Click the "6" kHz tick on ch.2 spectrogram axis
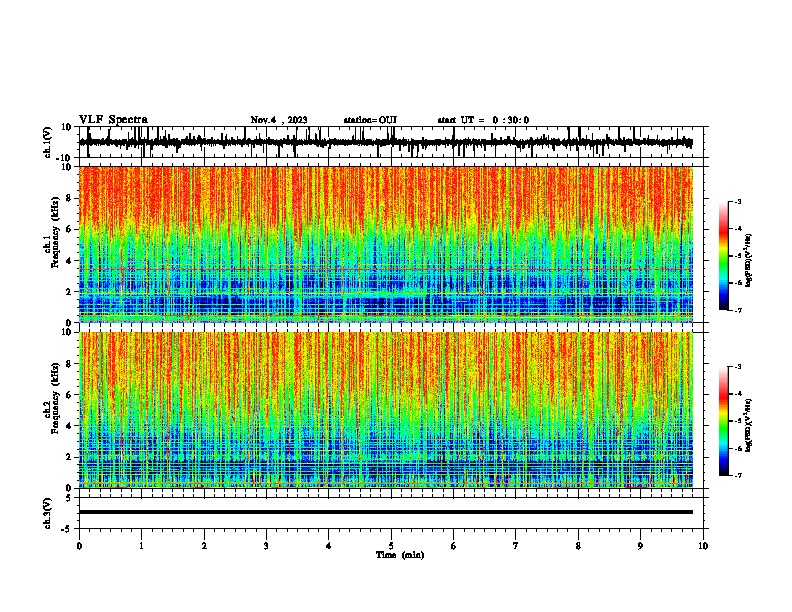 pyautogui.click(x=70, y=395)
